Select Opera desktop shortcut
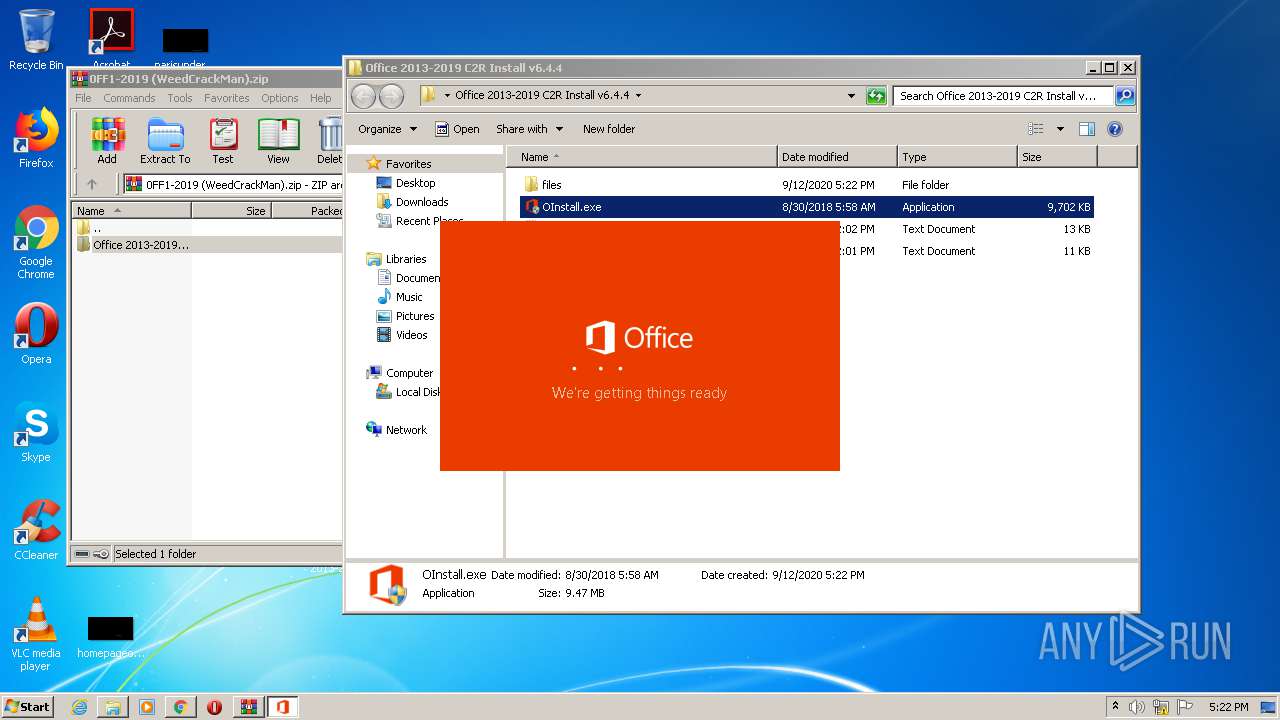This screenshot has height=720, width=1280. [x=36, y=334]
